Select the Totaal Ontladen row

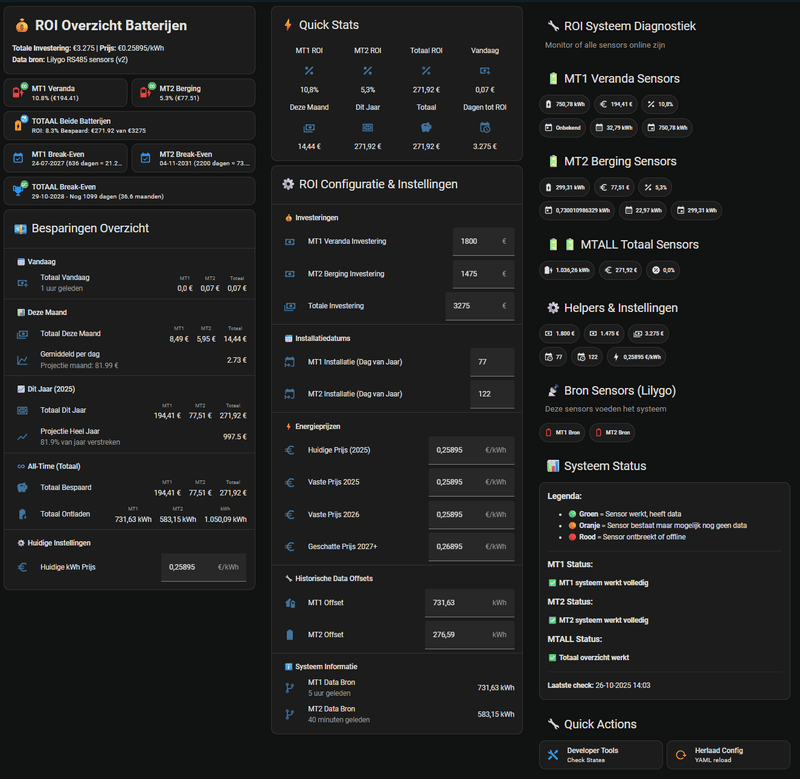point(130,514)
